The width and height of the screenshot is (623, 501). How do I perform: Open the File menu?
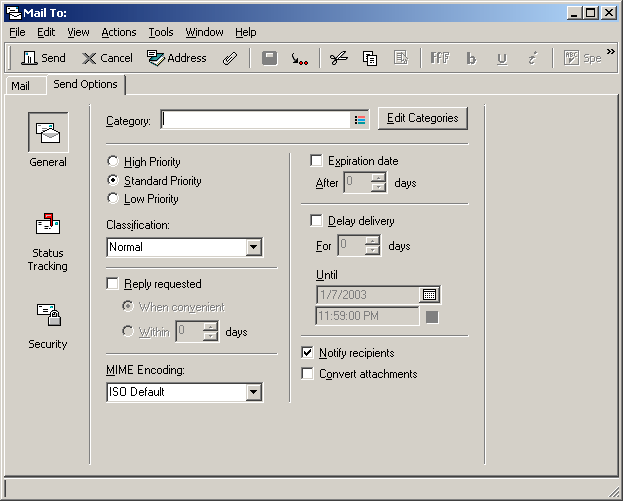pyautogui.click(x=17, y=32)
